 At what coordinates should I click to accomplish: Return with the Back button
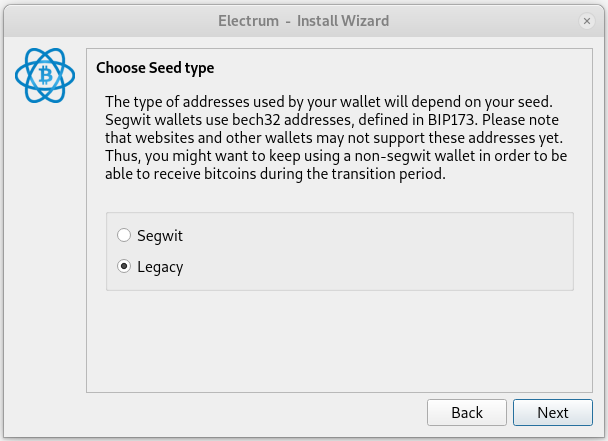467,412
